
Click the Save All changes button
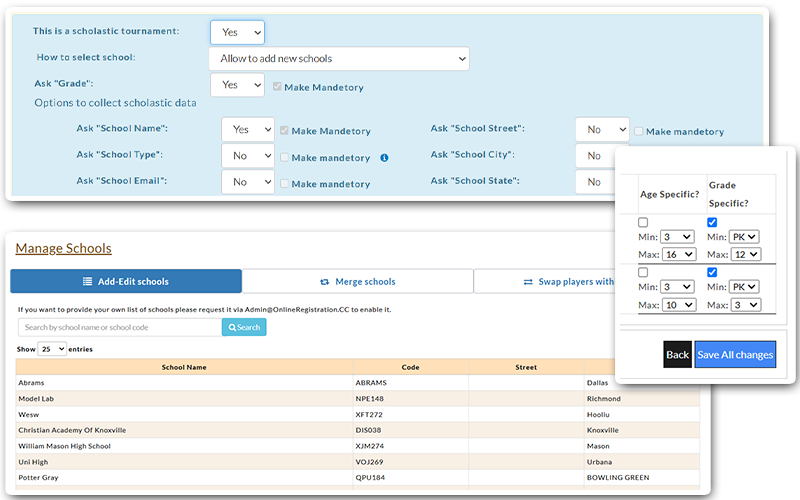[x=735, y=355]
